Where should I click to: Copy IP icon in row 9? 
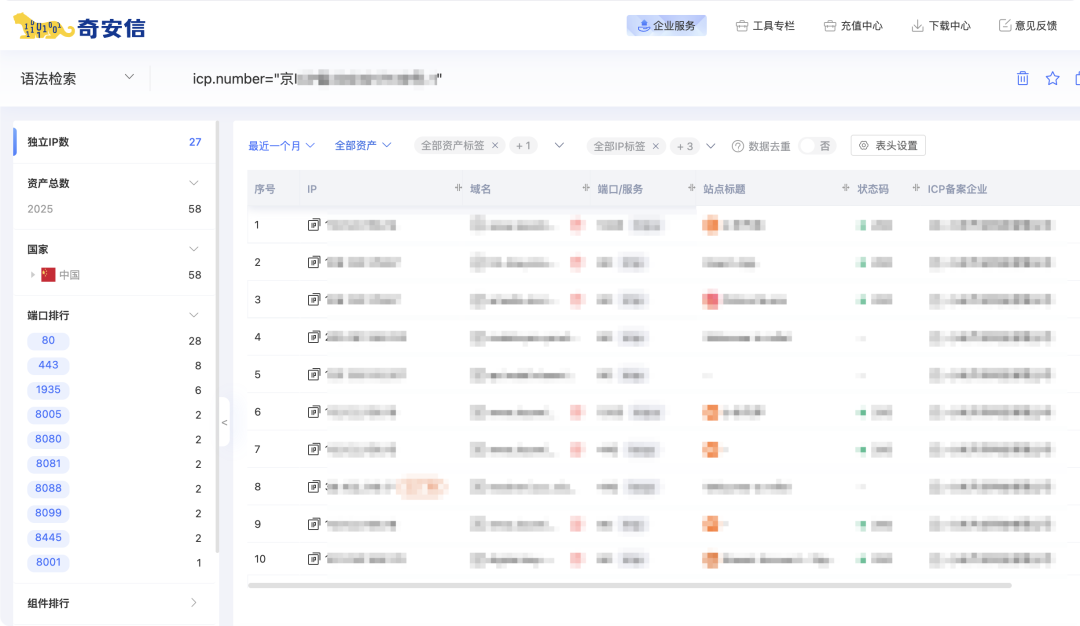click(x=314, y=524)
